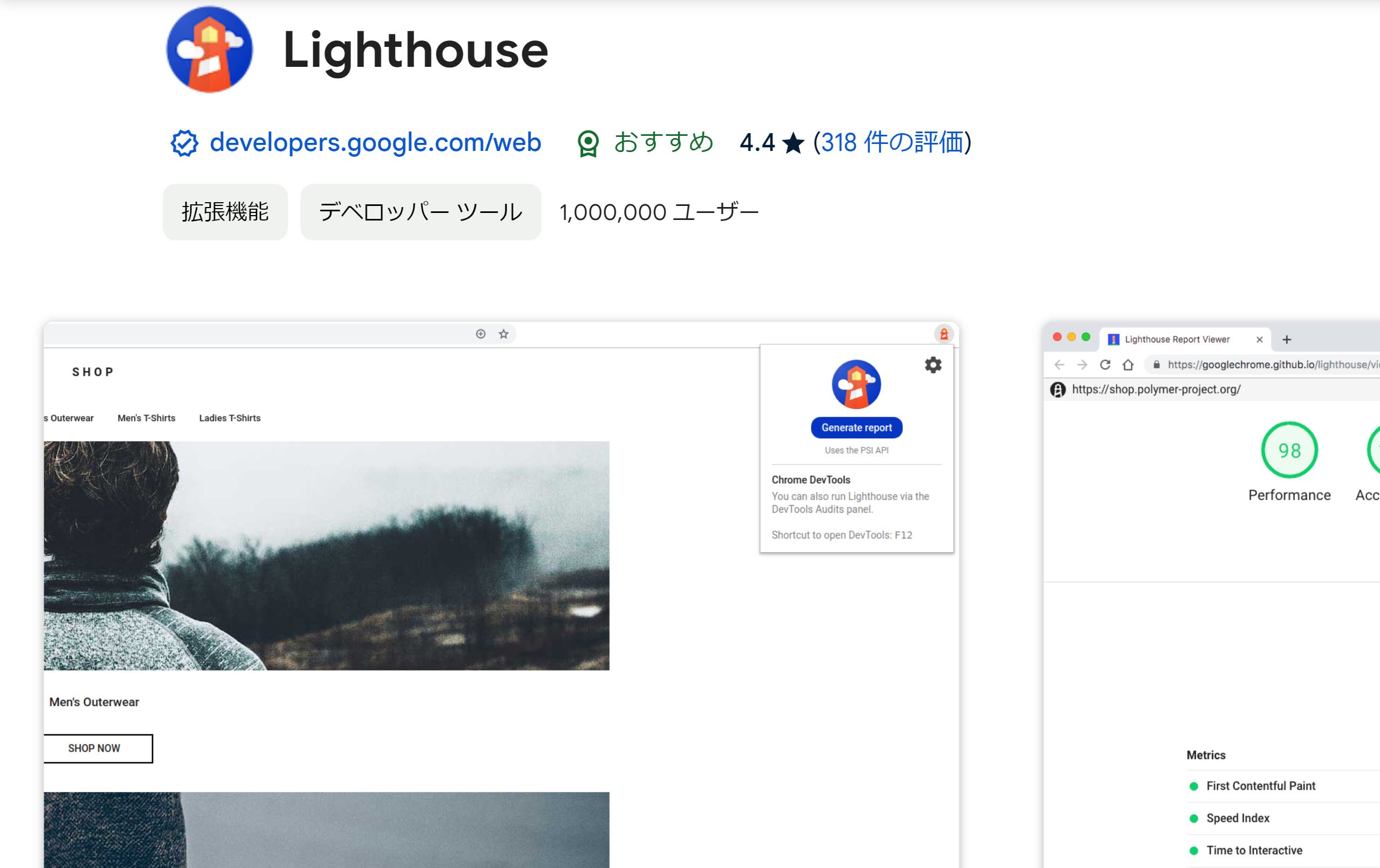
Task: Click the rating star icon next to 4.4
Action: pos(793,143)
